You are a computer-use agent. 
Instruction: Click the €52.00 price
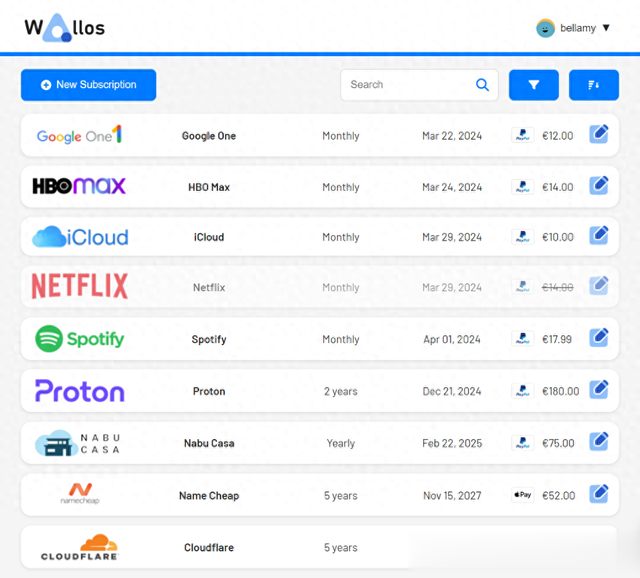coord(558,496)
